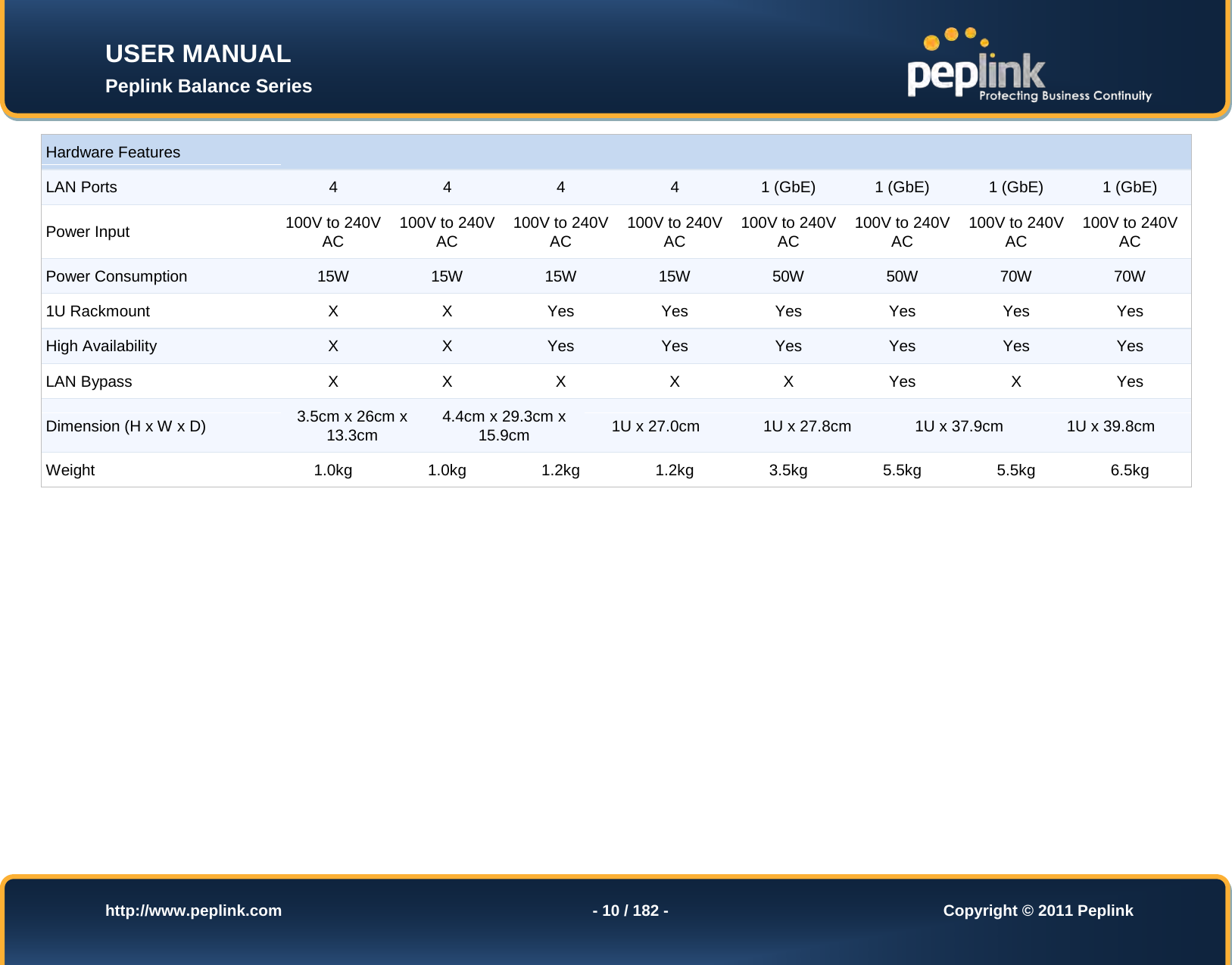The height and width of the screenshot is (965, 1232).
Task: Select the Power Input row label
Action: click(x=87, y=232)
